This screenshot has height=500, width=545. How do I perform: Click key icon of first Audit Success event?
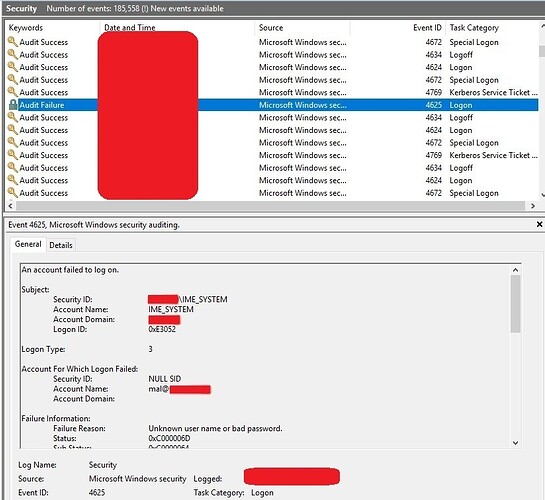pyautogui.click(x=13, y=42)
